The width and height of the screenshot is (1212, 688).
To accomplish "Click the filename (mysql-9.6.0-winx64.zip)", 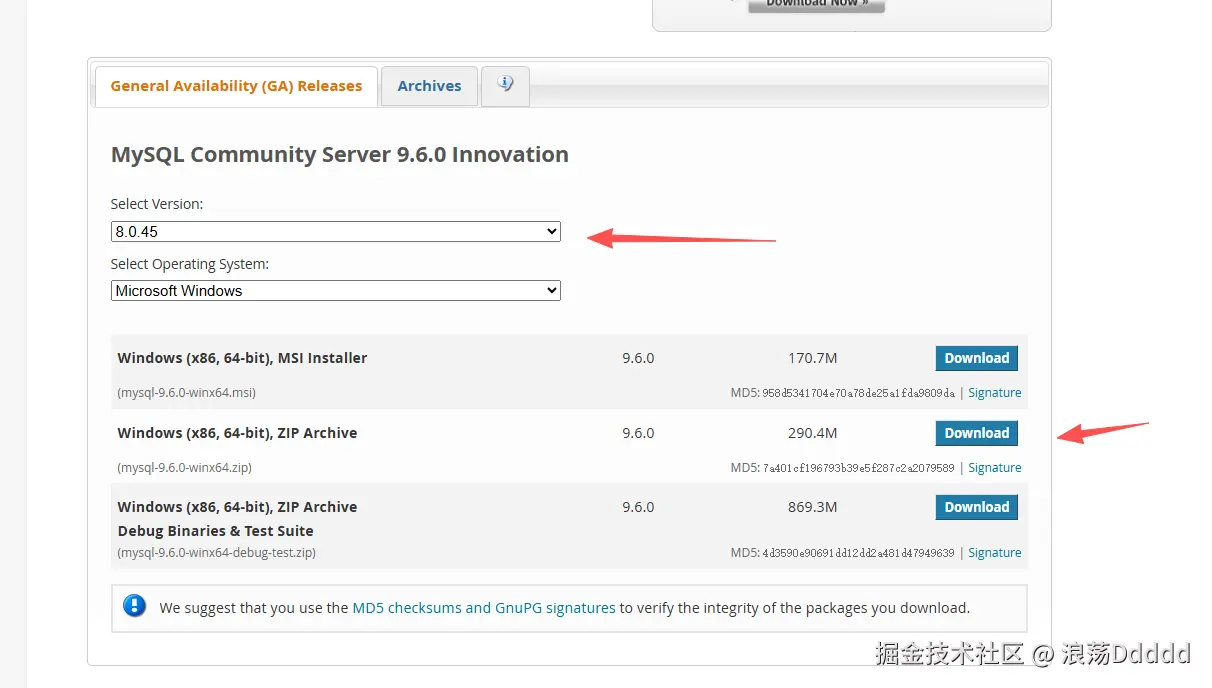I will click(x=184, y=468).
